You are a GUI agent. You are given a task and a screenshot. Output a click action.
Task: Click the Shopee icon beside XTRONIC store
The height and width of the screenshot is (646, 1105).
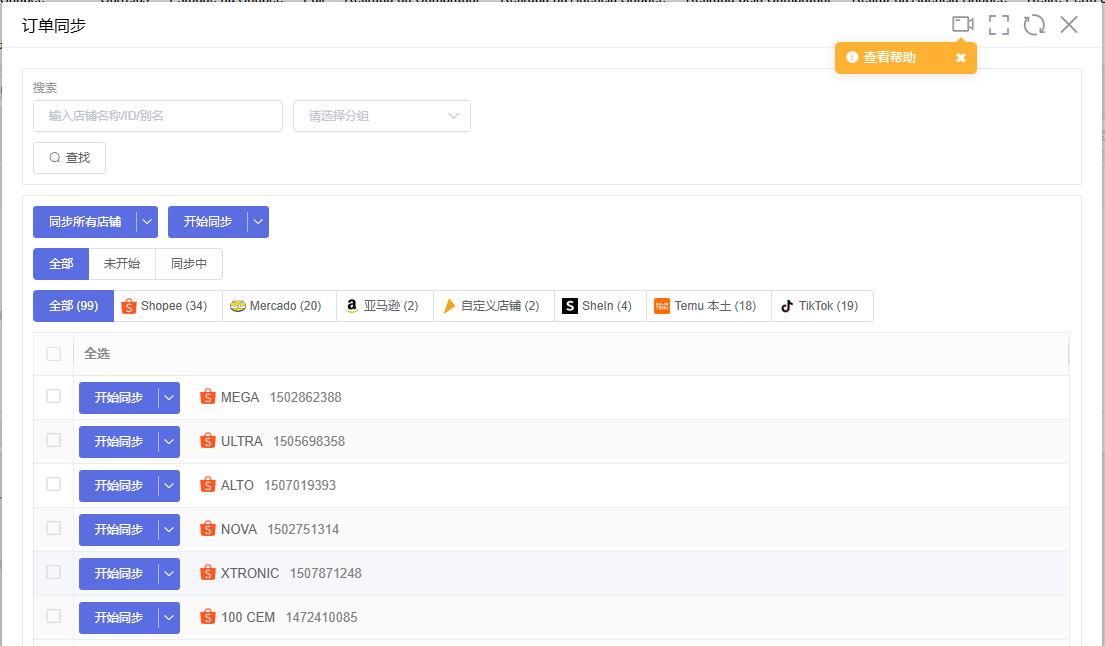pyautogui.click(x=208, y=573)
